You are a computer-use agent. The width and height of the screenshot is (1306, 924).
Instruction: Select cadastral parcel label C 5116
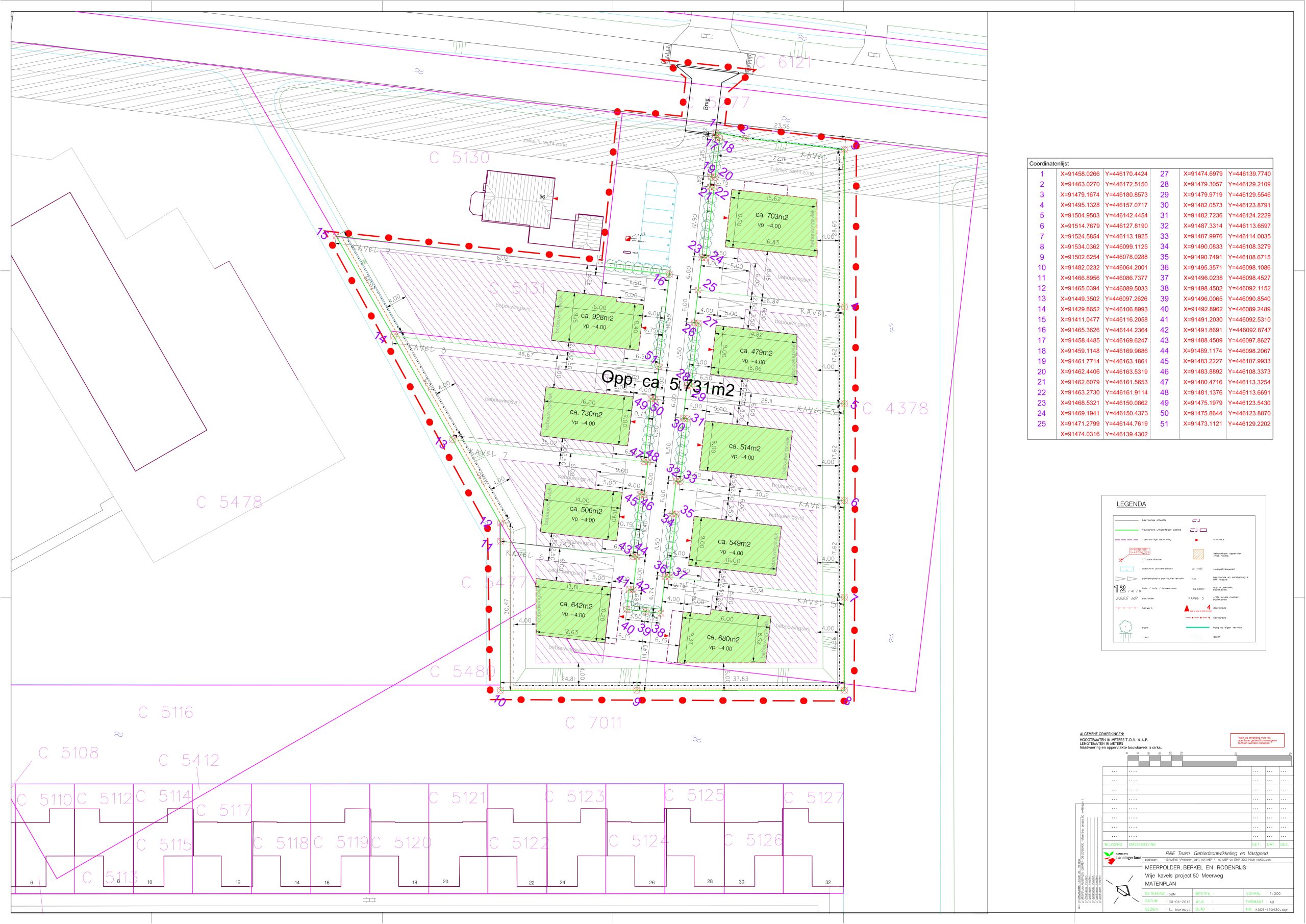(x=165, y=712)
